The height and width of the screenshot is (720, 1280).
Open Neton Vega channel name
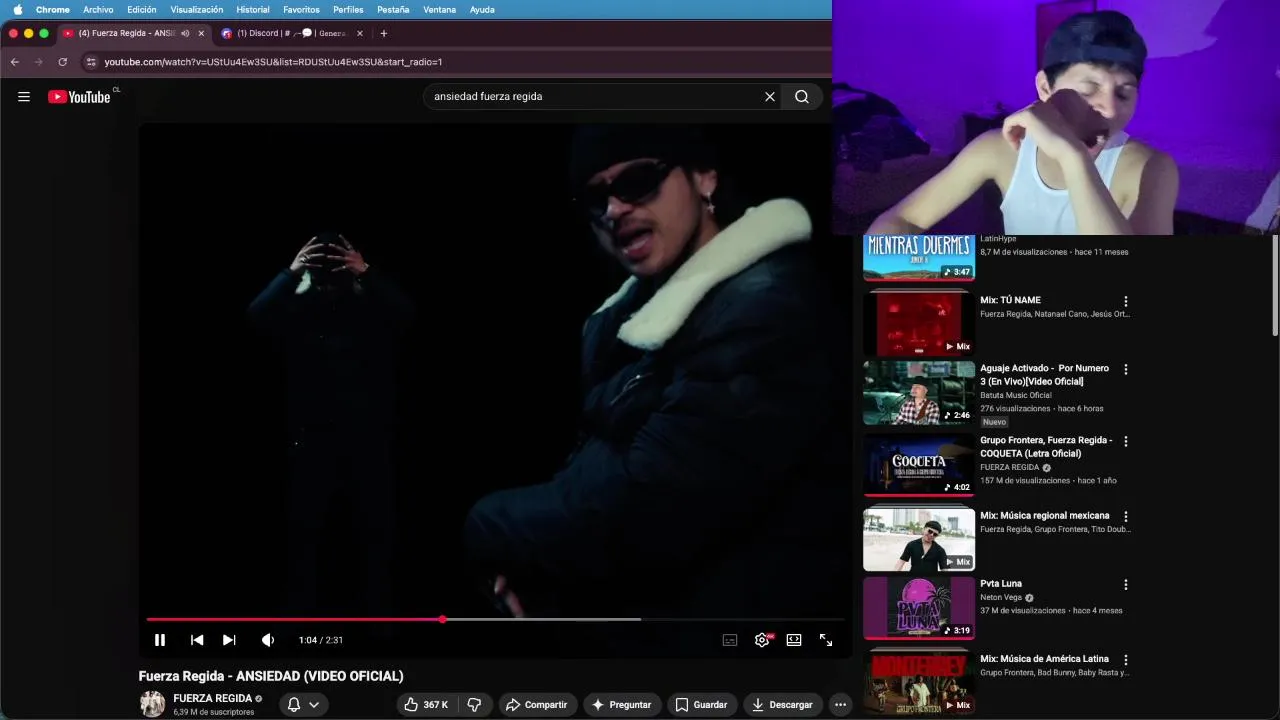[1001, 598]
